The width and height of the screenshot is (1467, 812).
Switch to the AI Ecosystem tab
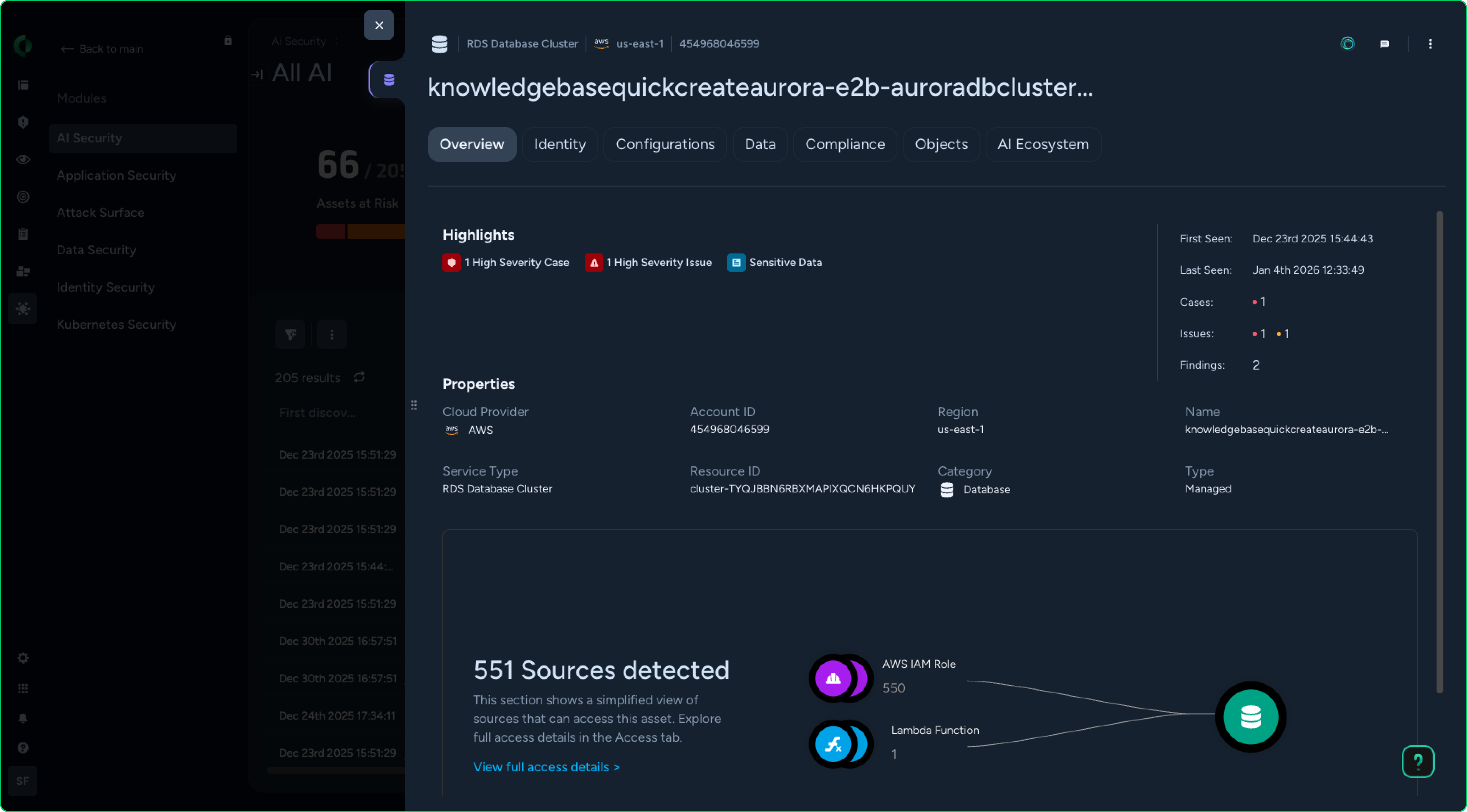click(1043, 145)
